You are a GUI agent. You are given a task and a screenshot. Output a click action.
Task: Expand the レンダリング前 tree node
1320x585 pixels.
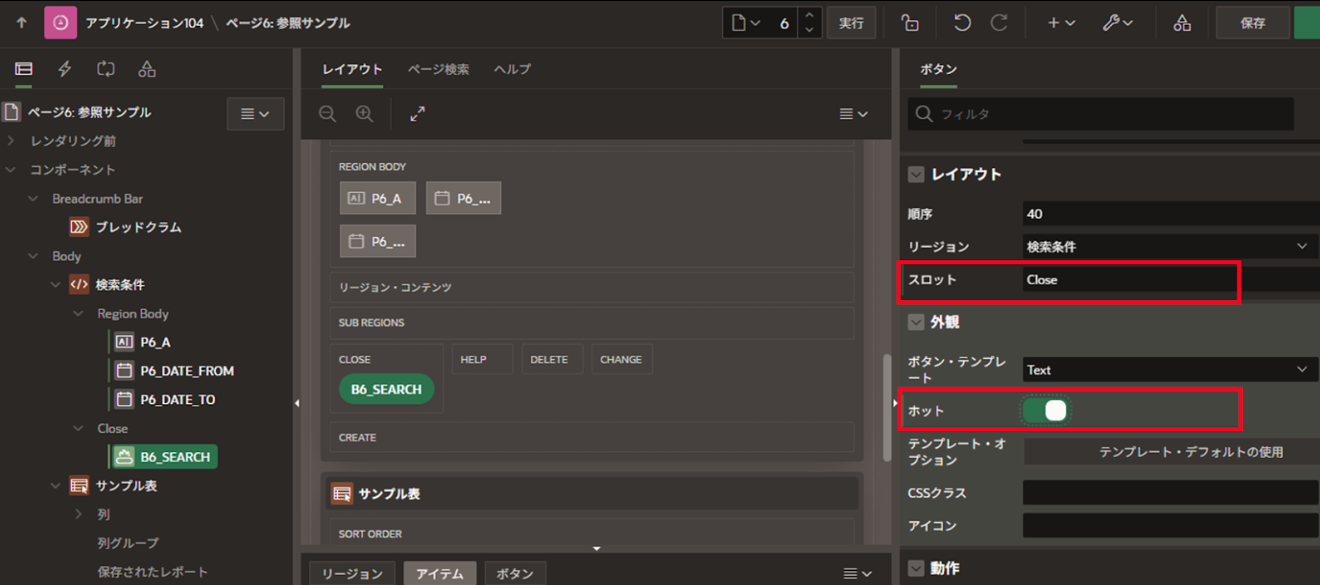[11, 141]
